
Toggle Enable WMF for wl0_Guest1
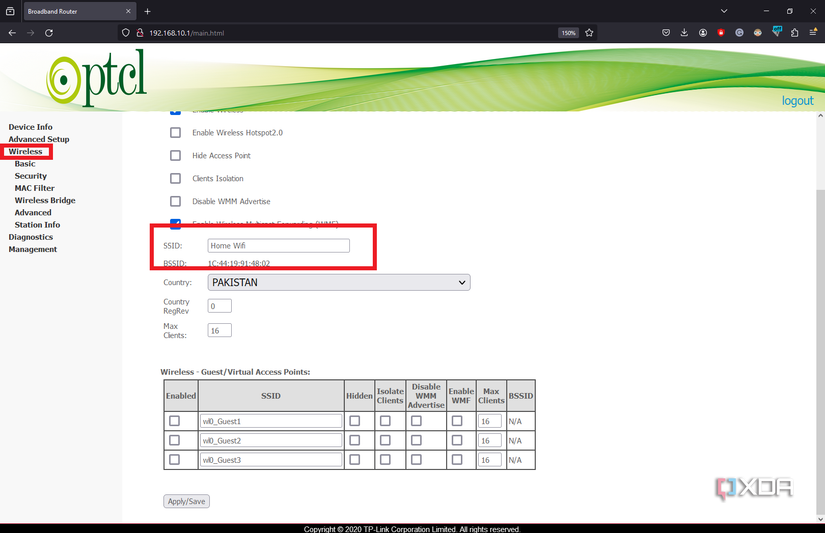click(457, 421)
